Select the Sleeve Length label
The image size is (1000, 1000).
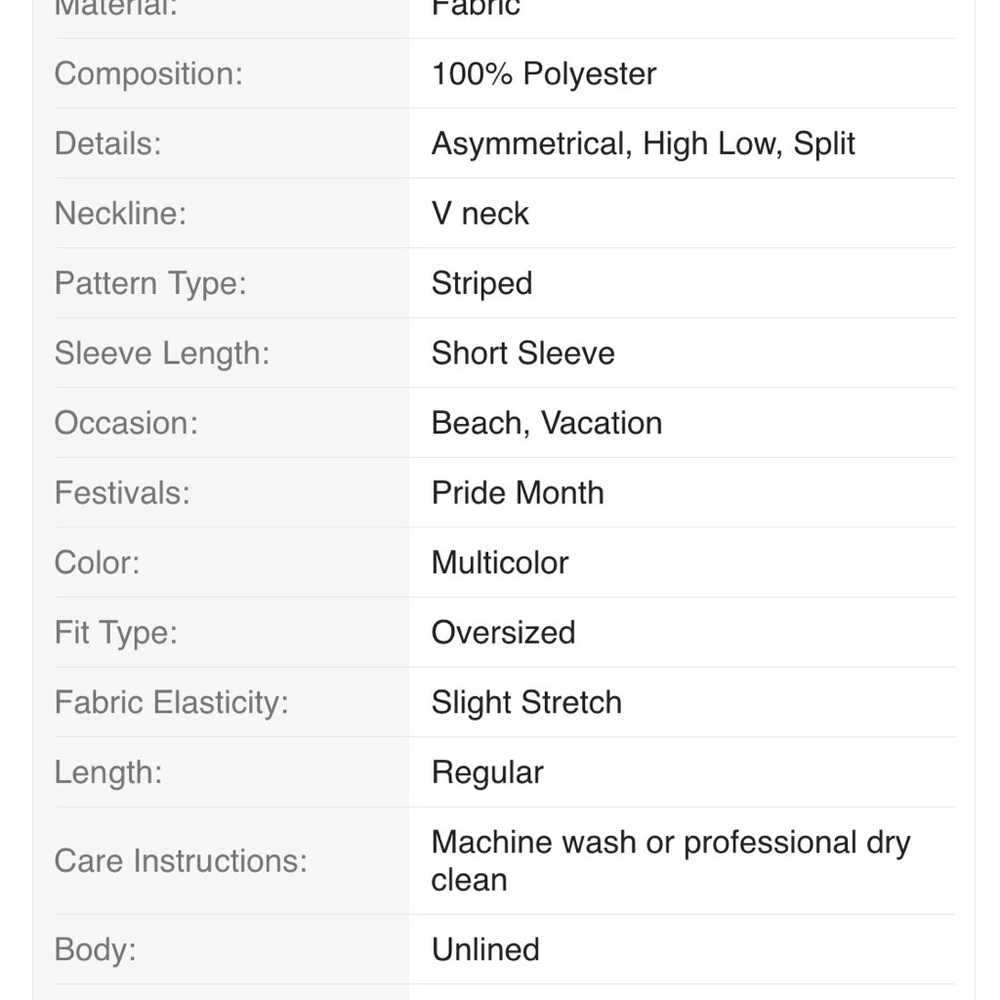[162, 353]
